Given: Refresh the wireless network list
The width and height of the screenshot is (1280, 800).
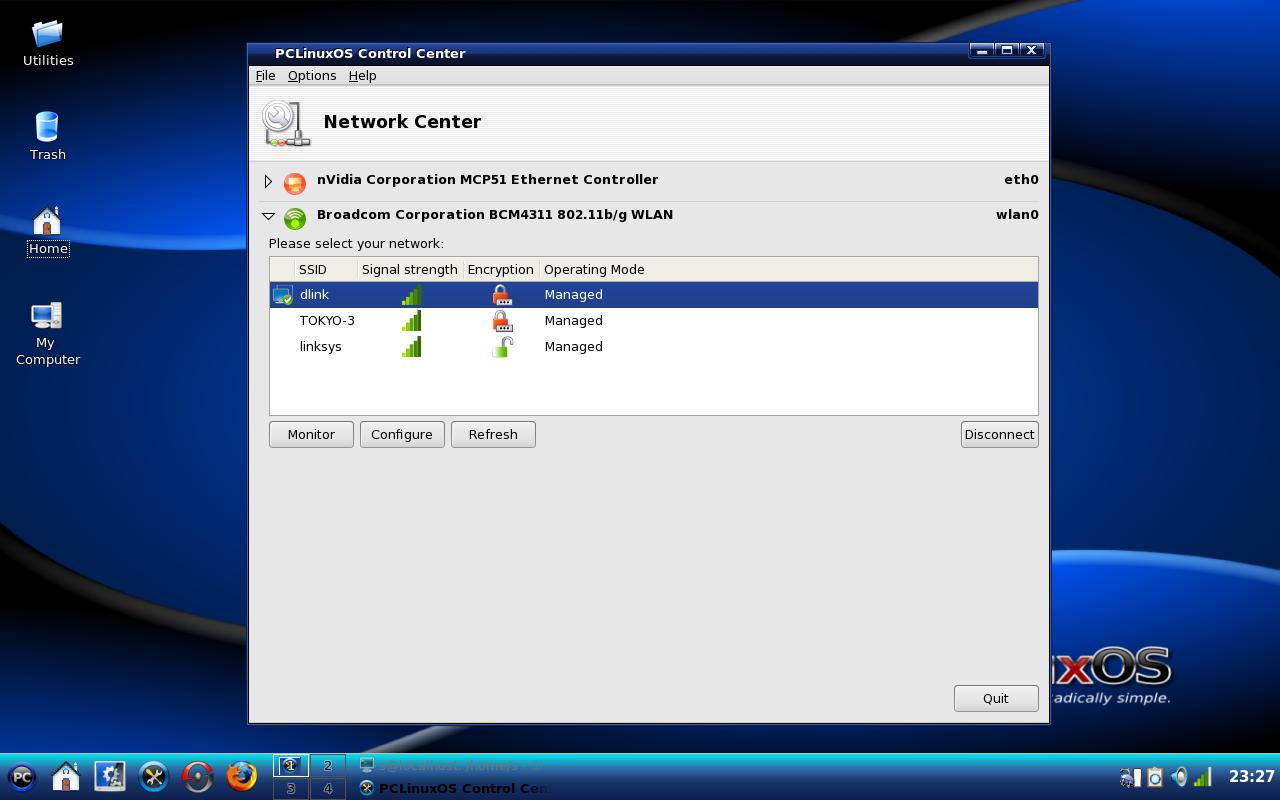Looking at the screenshot, I should [493, 435].
